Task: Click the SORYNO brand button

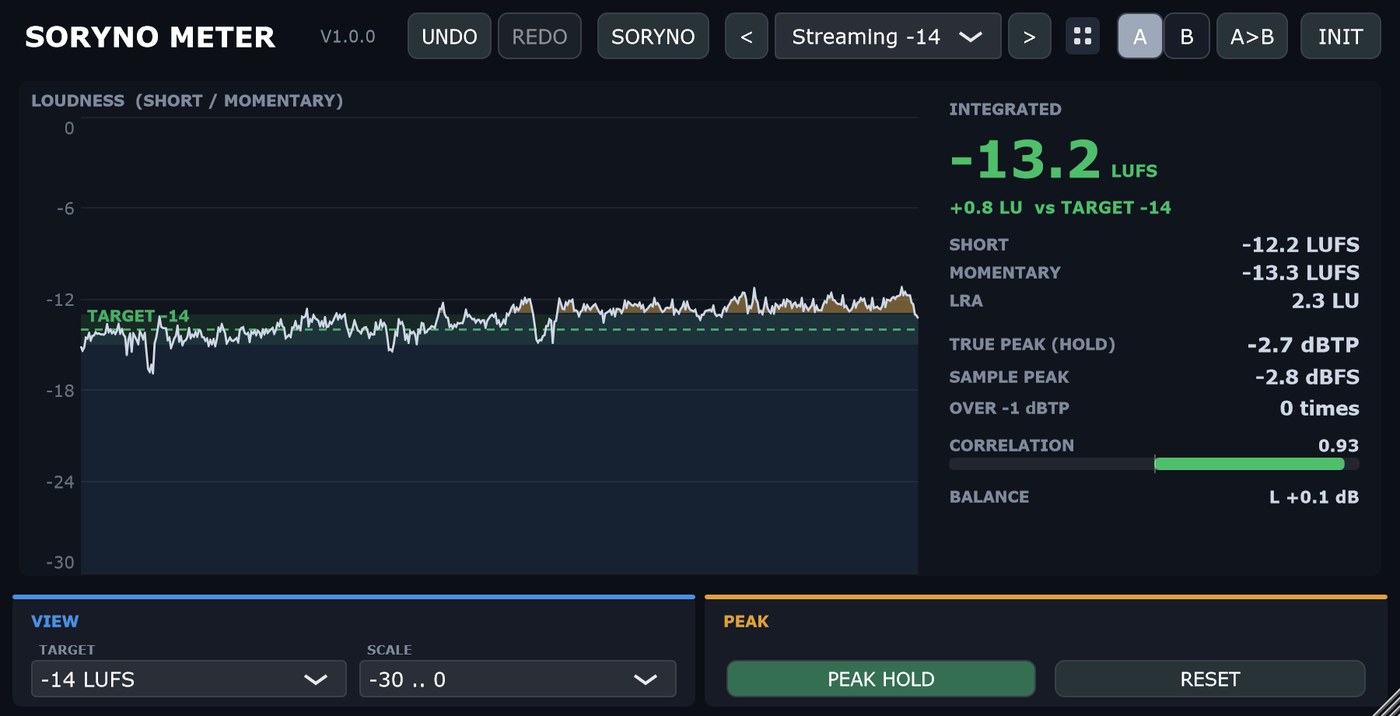Action: point(653,37)
